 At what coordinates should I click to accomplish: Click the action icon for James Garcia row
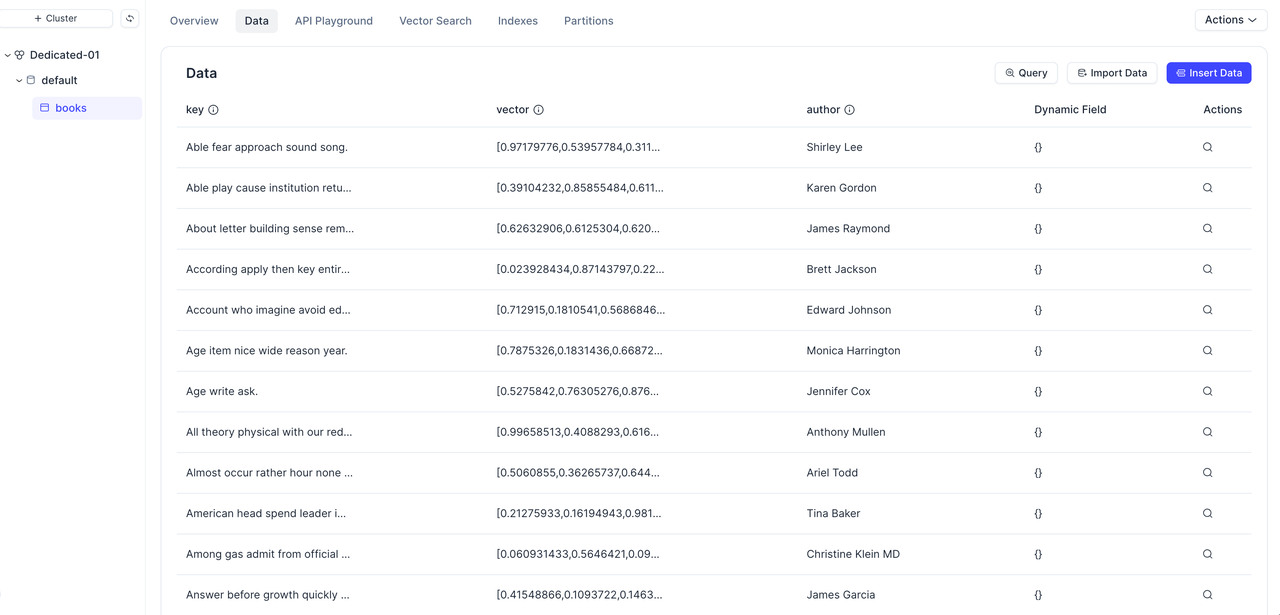(1207, 594)
